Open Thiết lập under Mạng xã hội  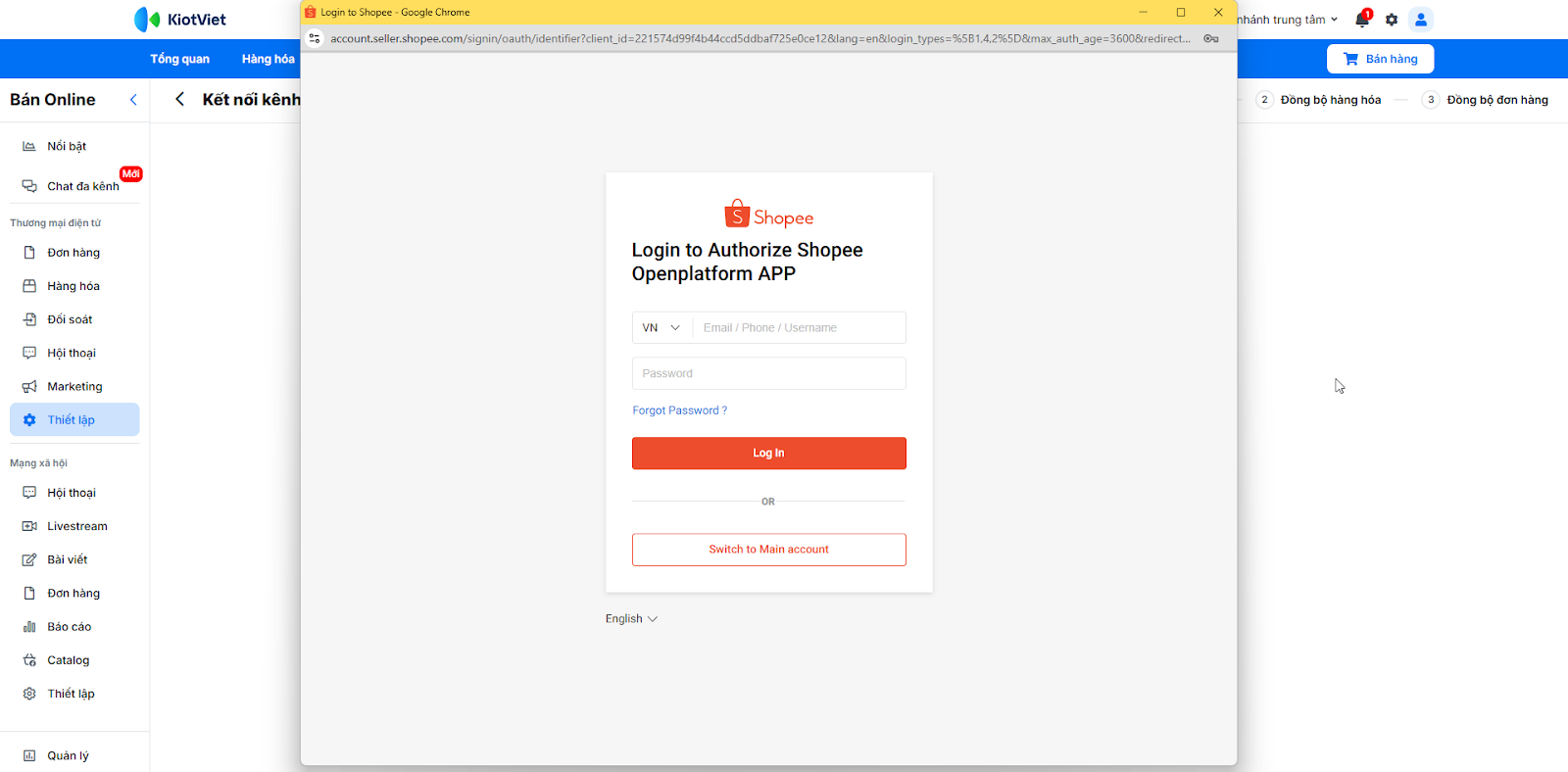(x=74, y=694)
